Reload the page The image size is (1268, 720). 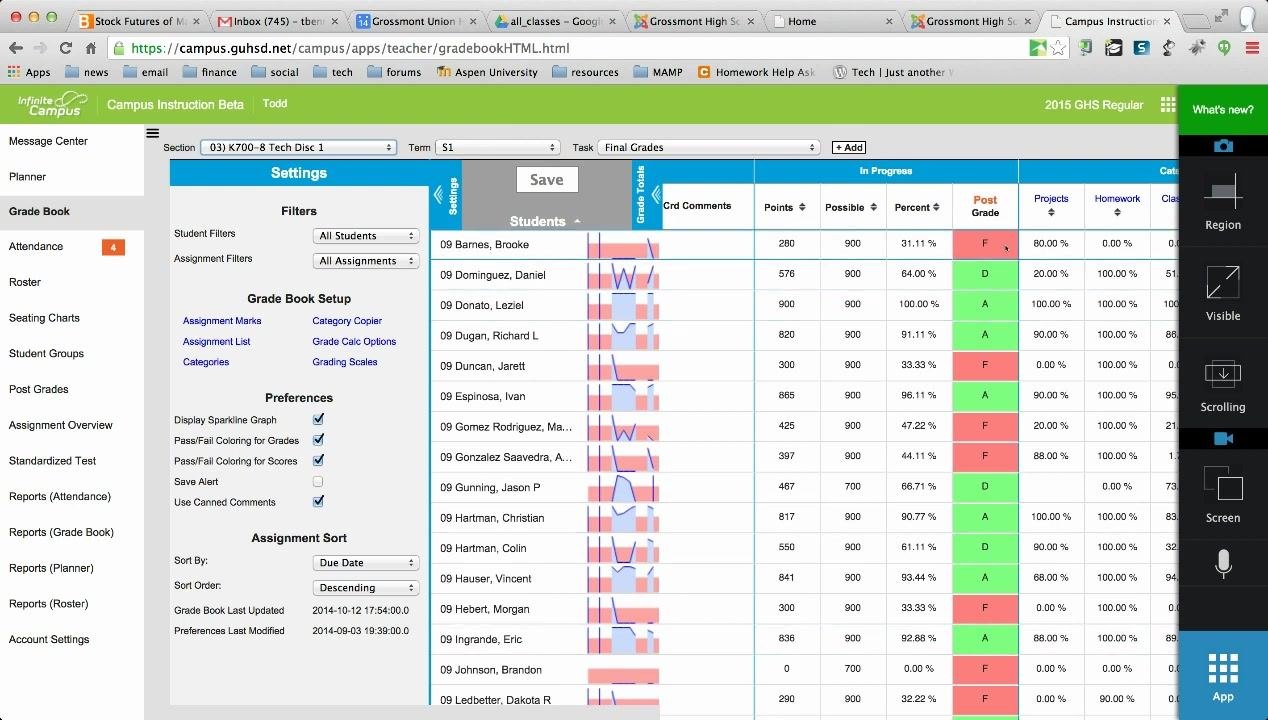(x=65, y=47)
